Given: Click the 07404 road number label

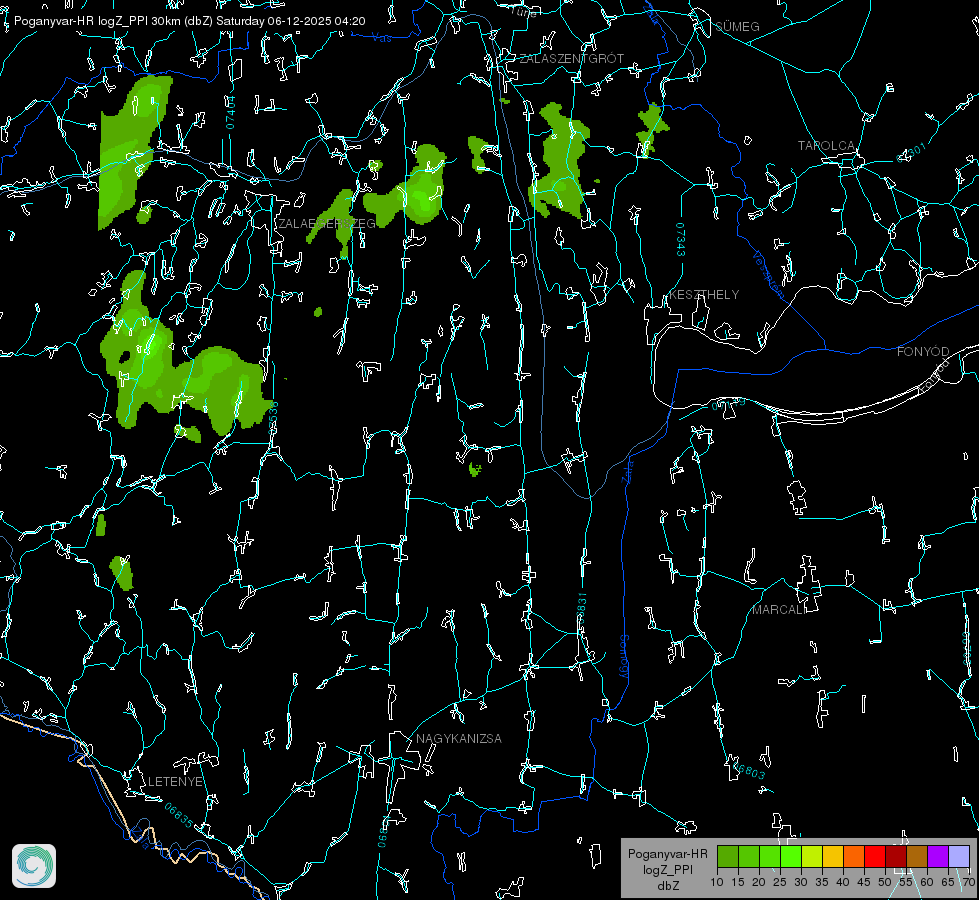Looking at the screenshot, I should point(230,113).
